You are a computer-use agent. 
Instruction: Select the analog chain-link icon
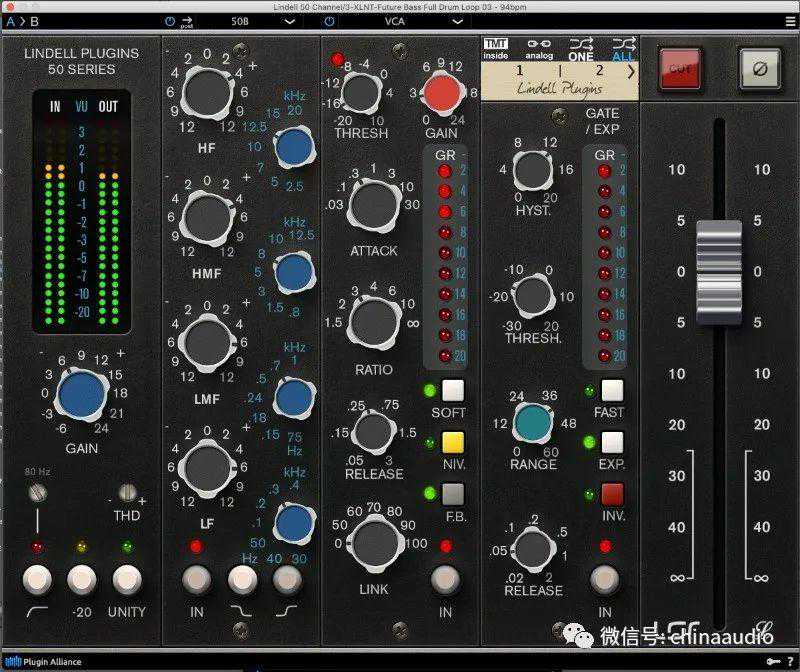click(x=539, y=48)
